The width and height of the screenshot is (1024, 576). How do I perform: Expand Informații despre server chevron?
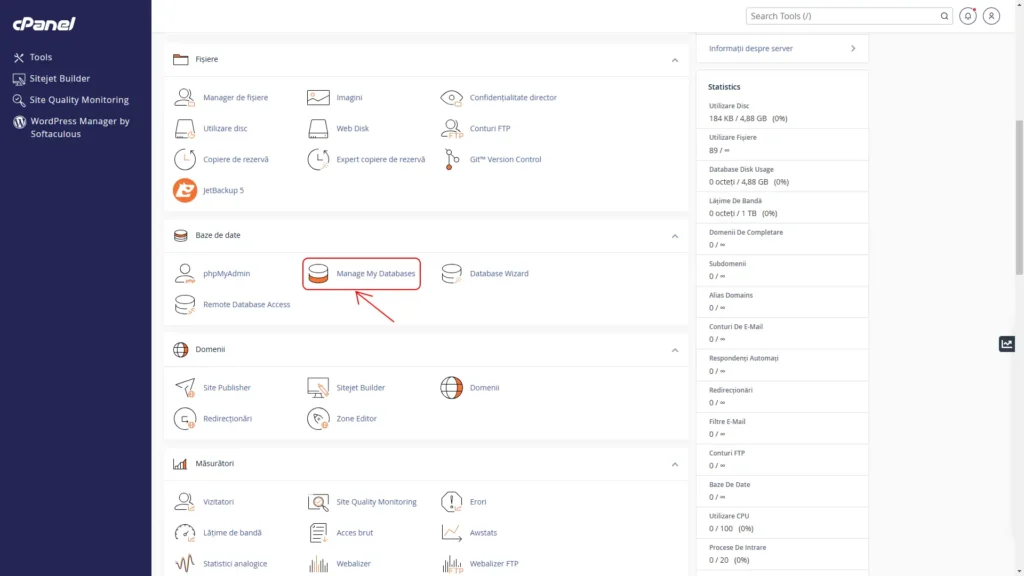[853, 48]
